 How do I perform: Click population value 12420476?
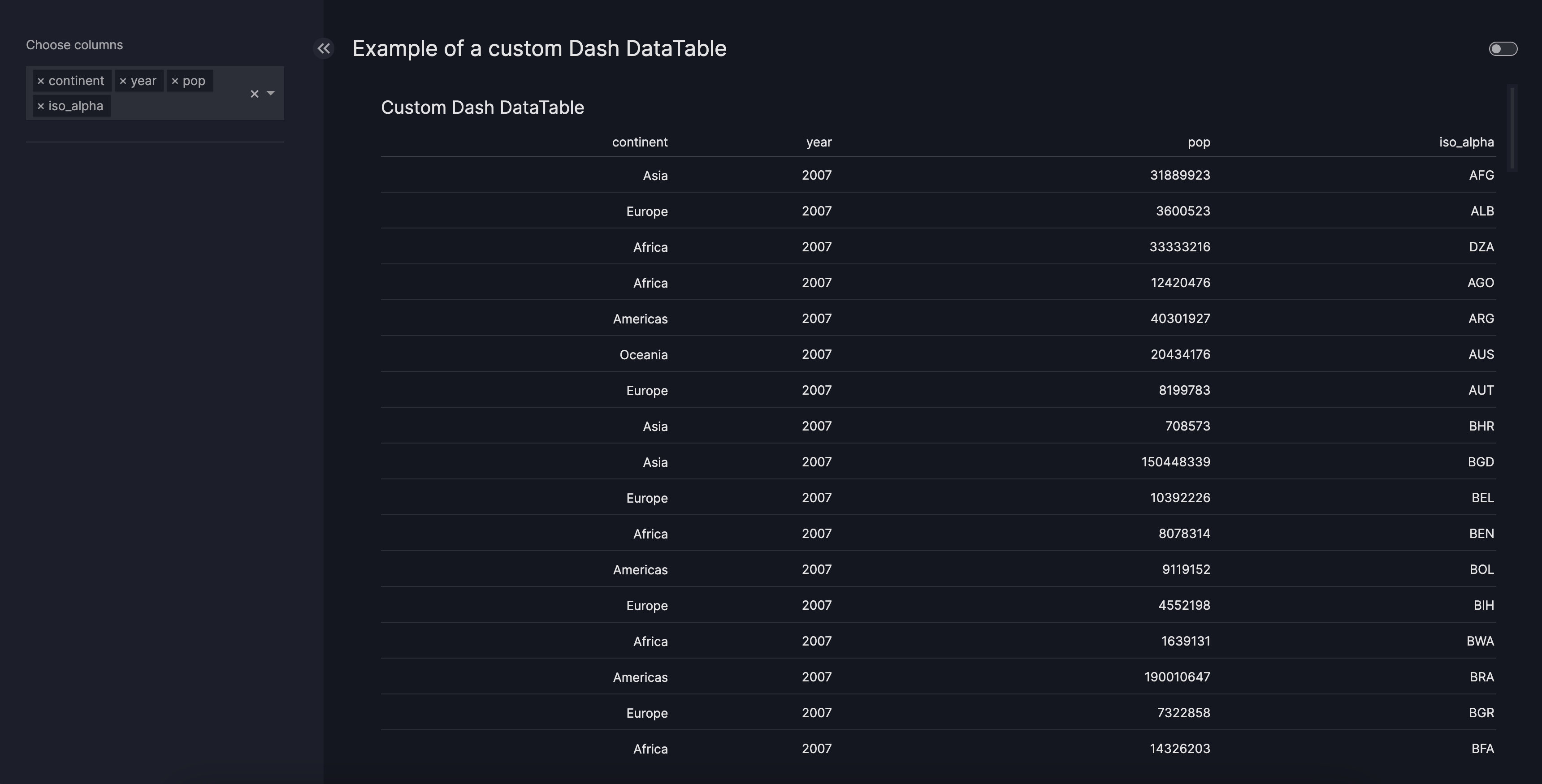tap(1180, 283)
